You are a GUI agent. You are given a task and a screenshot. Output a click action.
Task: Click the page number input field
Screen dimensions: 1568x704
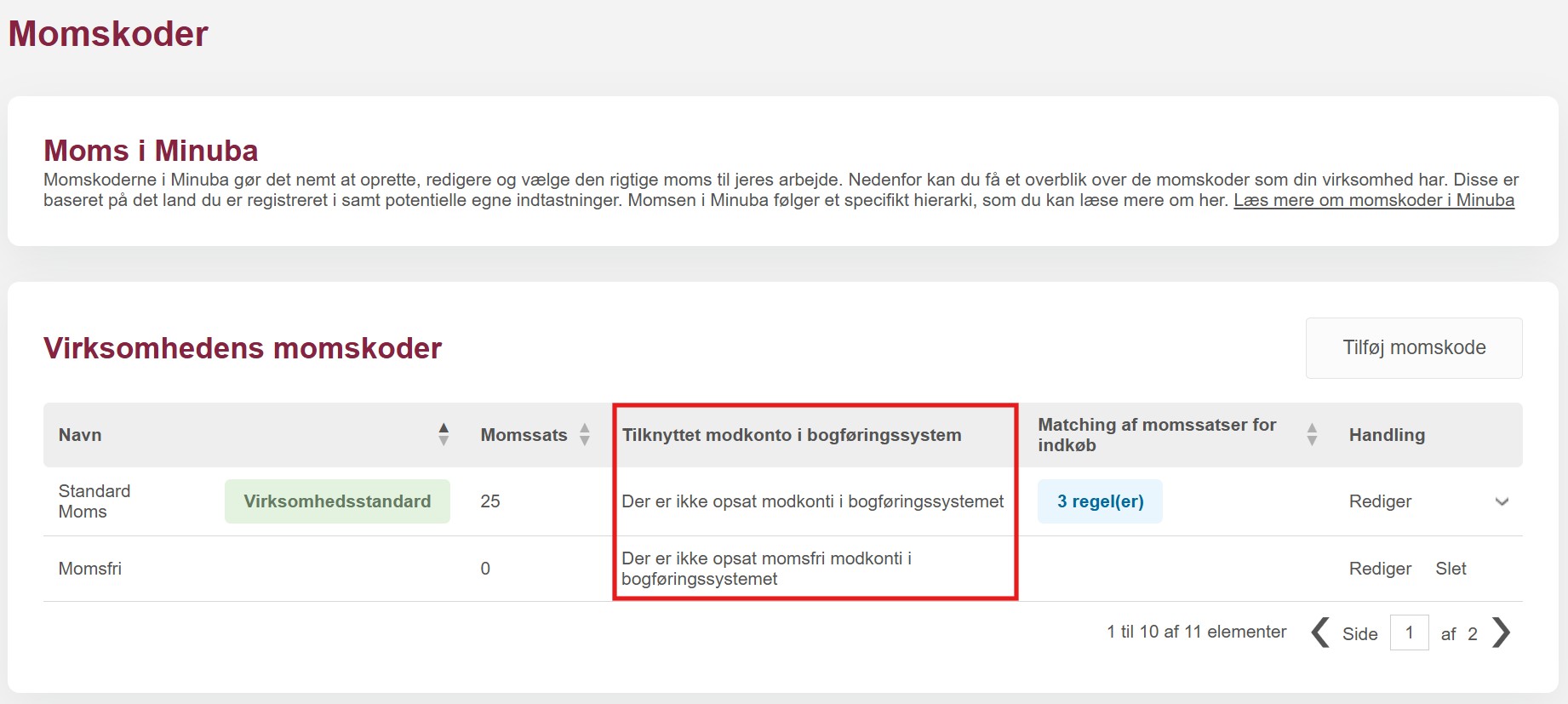tap(1409, 632)
